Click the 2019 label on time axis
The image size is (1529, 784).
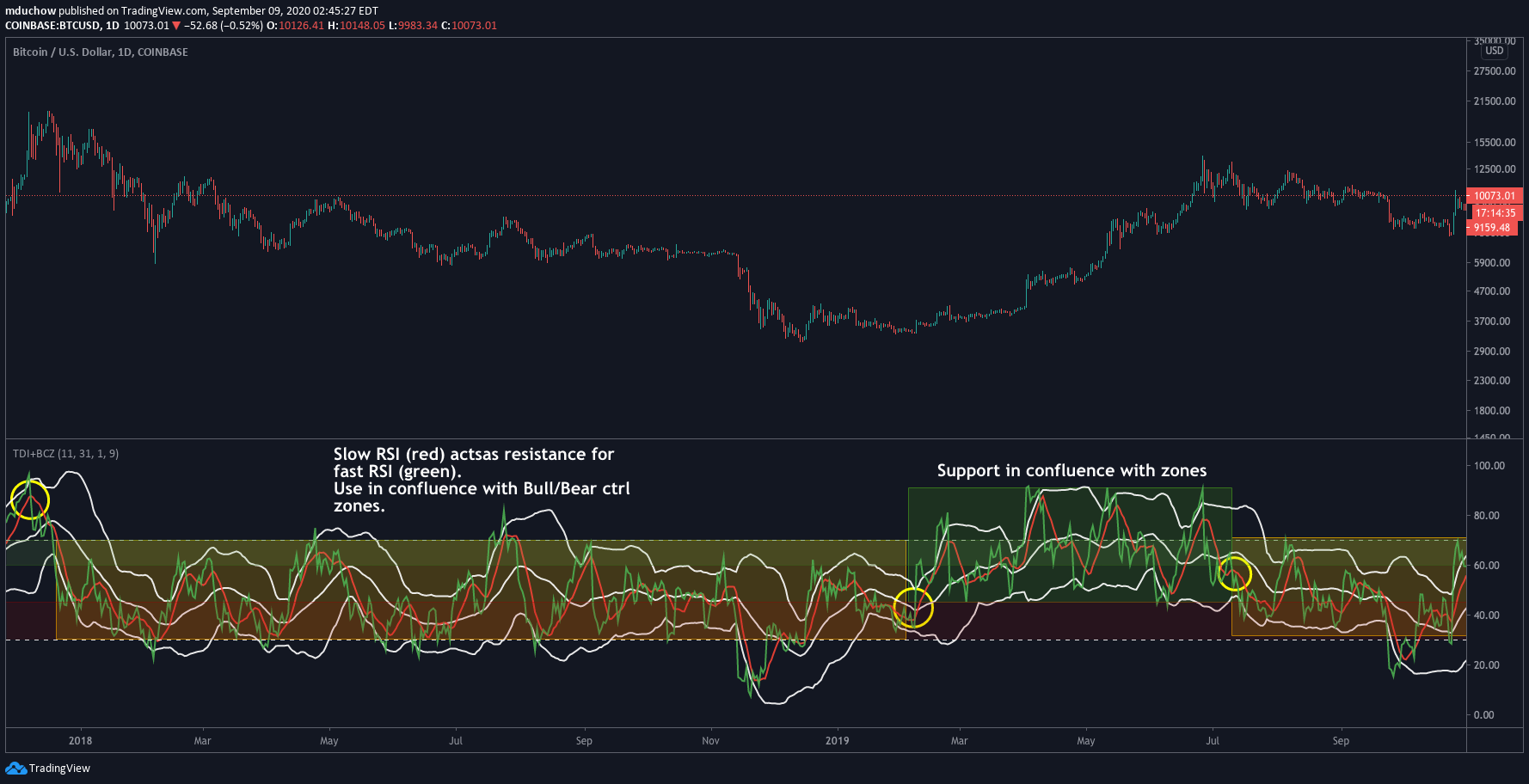pyautogui.click(x=837, y=740)
